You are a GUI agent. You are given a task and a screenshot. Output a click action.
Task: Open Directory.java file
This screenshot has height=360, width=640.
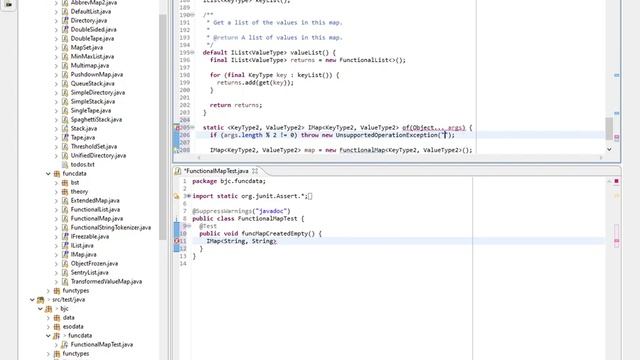point(89,20)
